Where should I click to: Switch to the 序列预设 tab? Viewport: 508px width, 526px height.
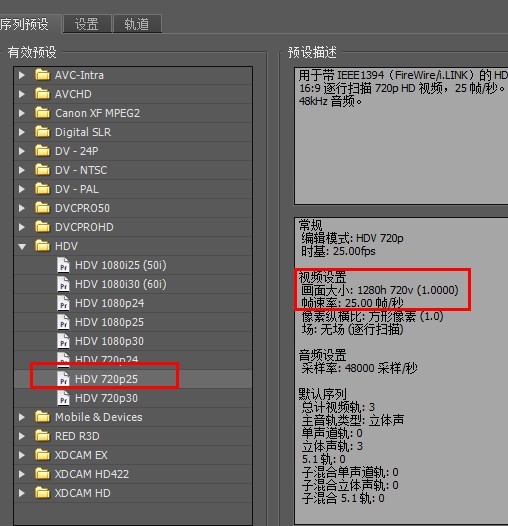[24, 24]
